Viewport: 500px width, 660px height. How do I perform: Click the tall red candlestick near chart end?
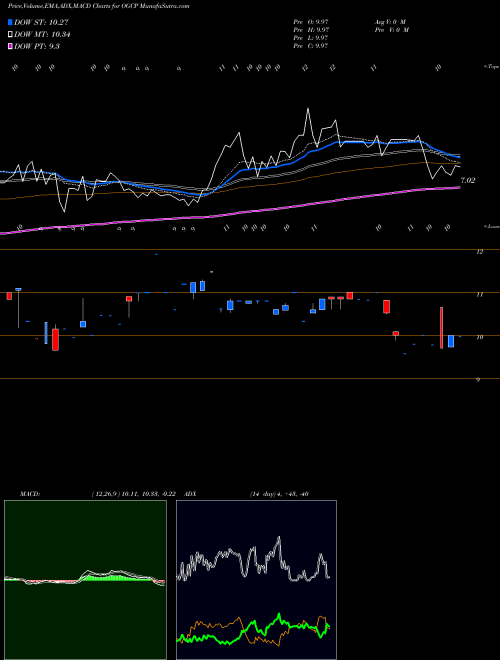(x=441, y=328)
